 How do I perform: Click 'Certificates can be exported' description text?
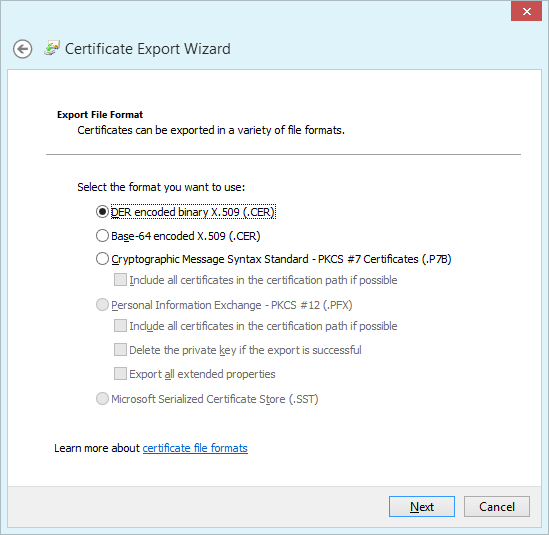pyautogui.click(x=211, y=130)
